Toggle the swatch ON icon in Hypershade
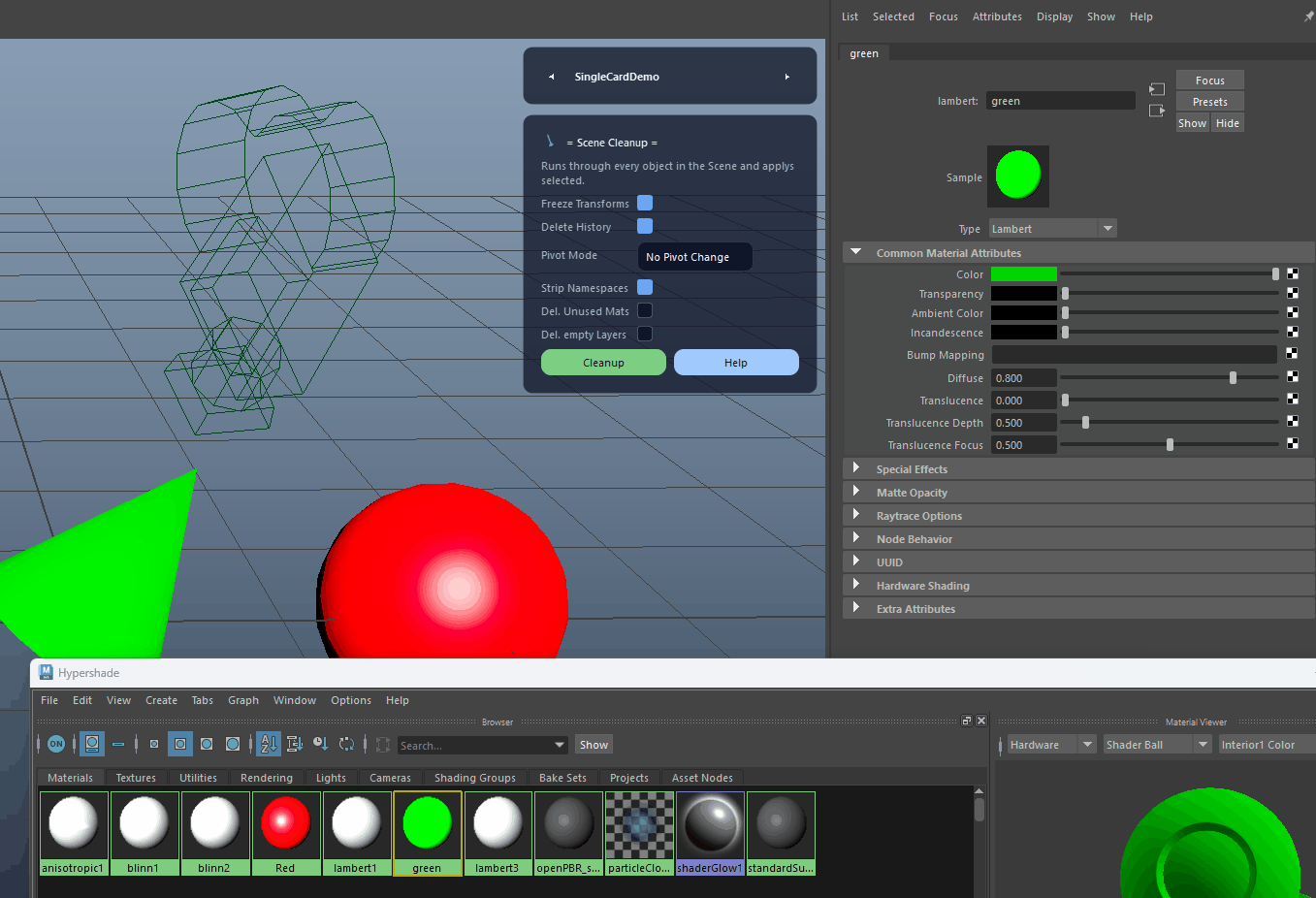The image size is (1316, 898). (x=56, y=745)
